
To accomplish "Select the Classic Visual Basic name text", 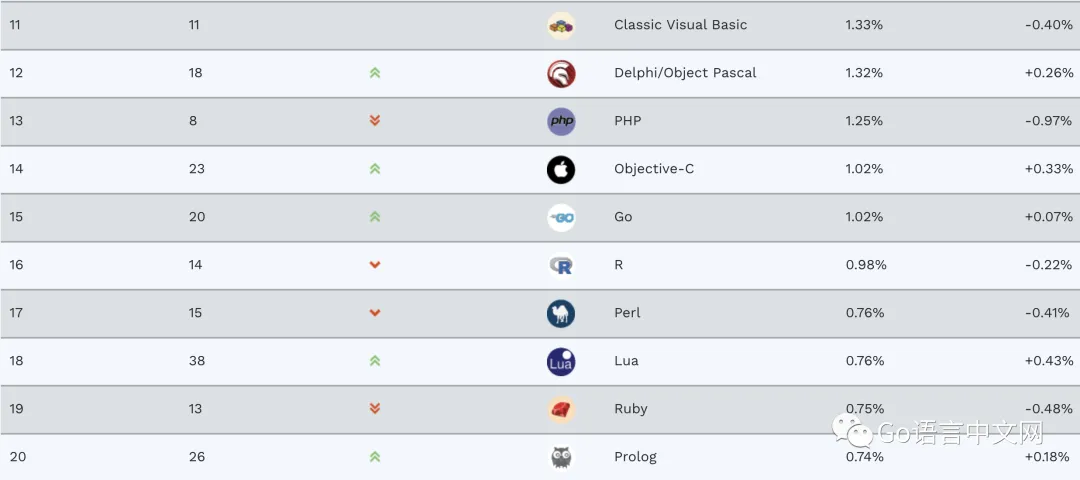I will pyautogui.click(x=680, y=25).
